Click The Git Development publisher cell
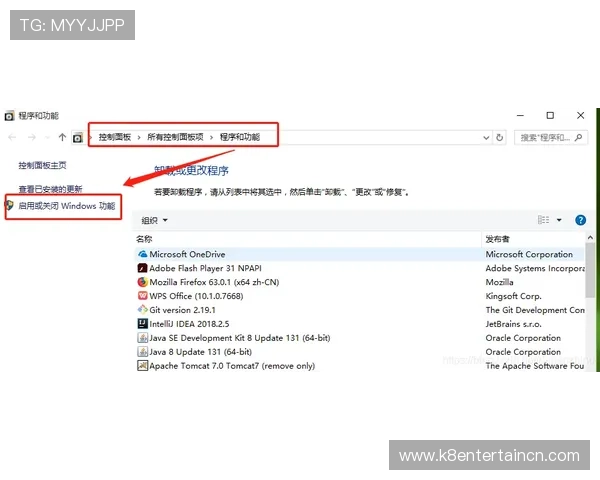Image resolution: width=600 pixels, height=480 pixels. [x=535, y=310]
